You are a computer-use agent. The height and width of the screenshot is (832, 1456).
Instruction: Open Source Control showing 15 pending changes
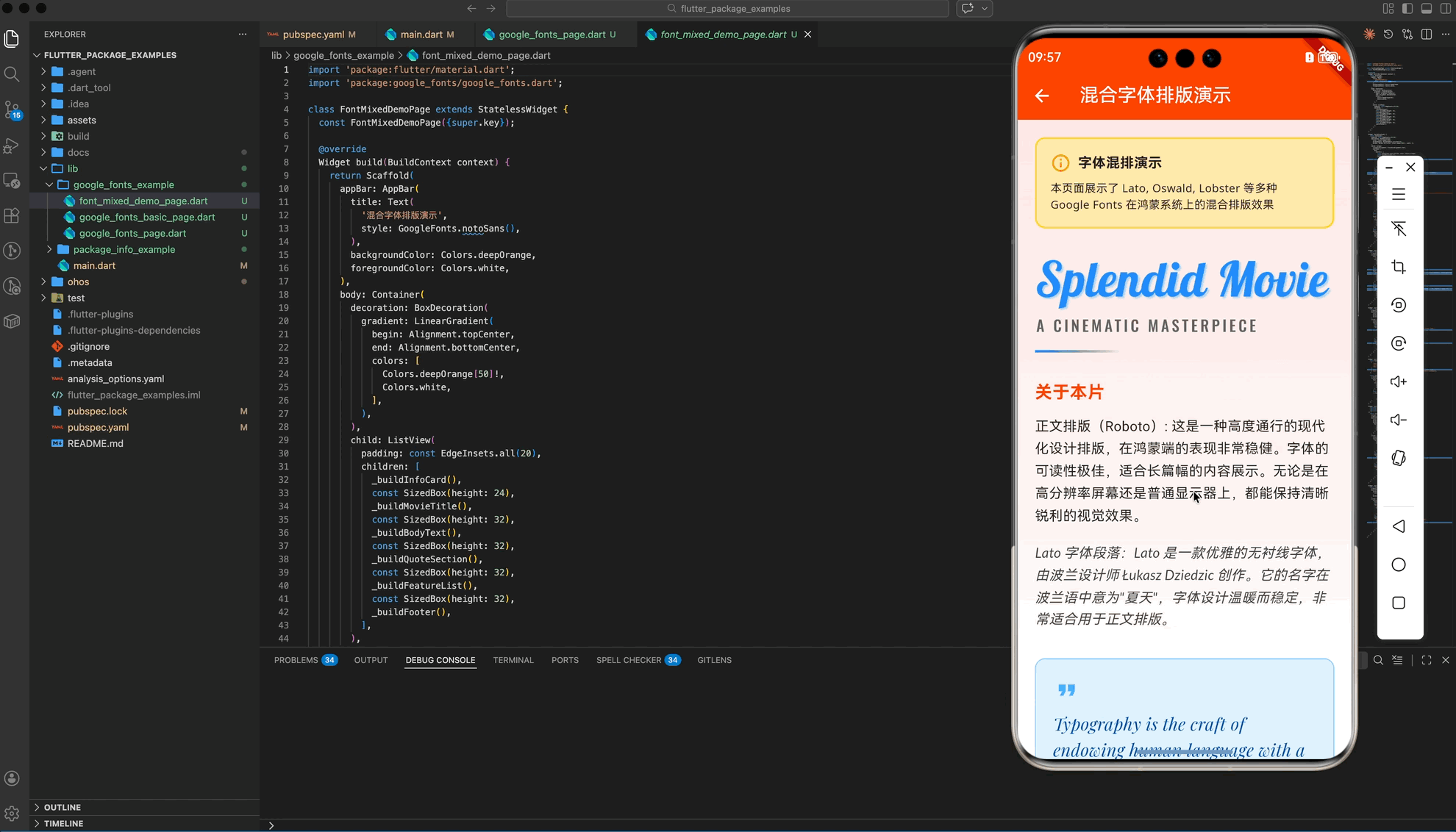[x=12, y=109]
